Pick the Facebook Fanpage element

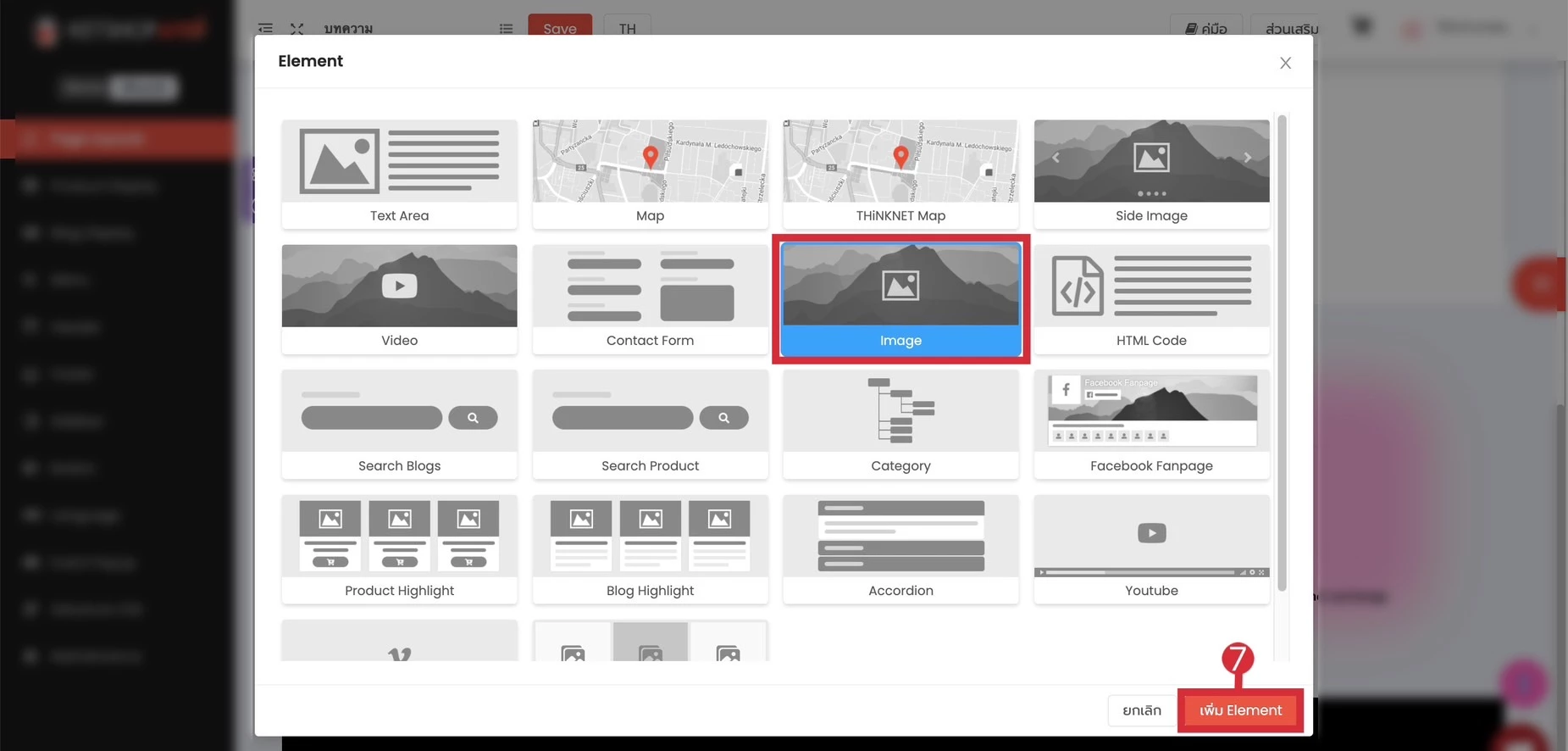pos(1151,424)
